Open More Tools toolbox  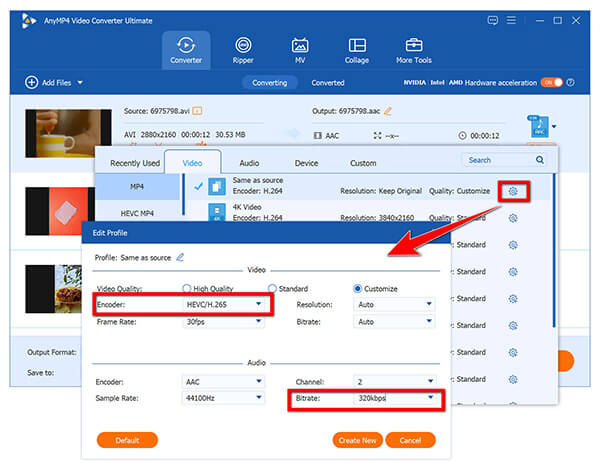pos(414,50)
